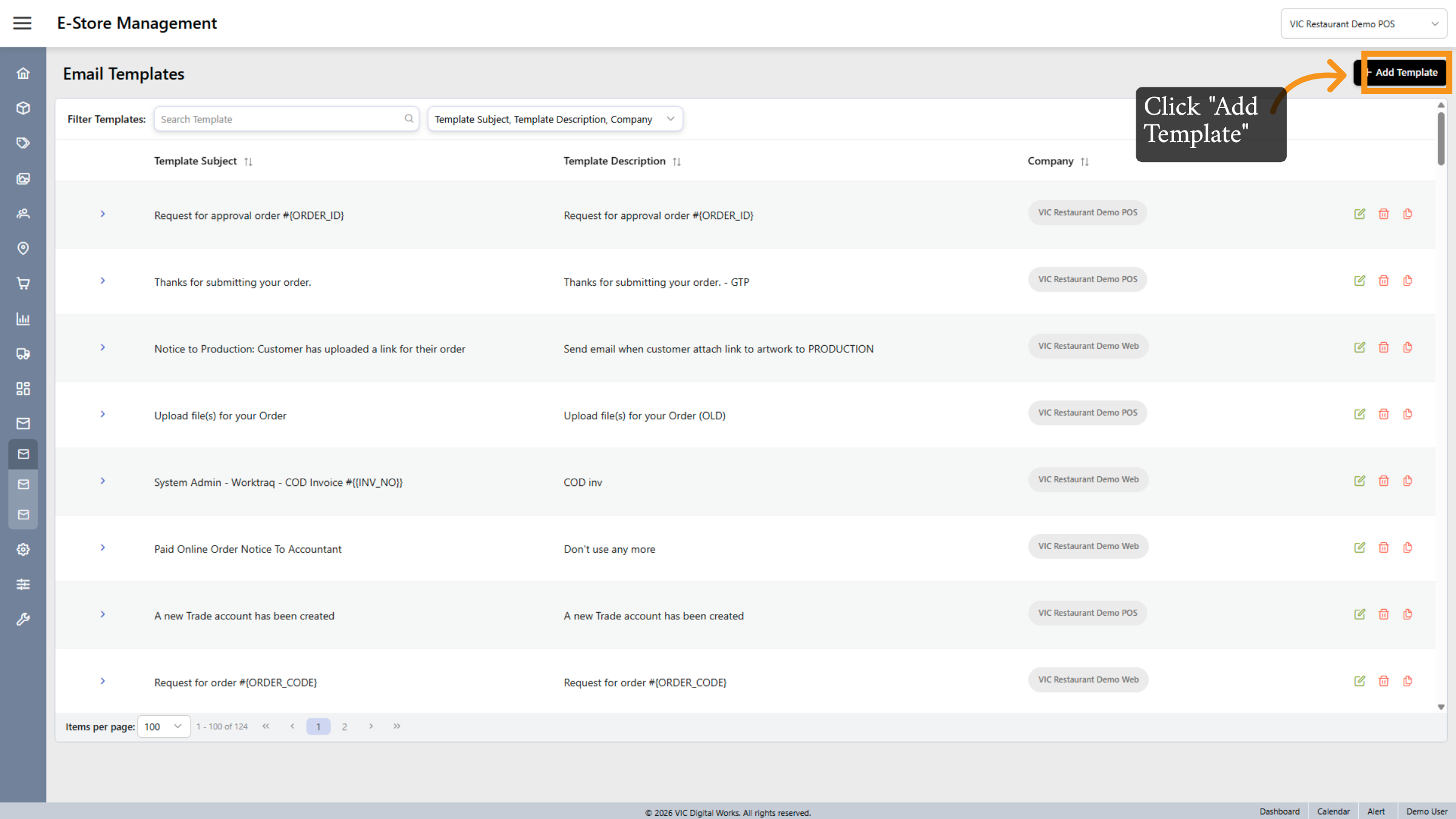Open the Shopping Cart orders section
Image resolution: width=1456 pixels, height=819 pixels.
tap(23, 283)
